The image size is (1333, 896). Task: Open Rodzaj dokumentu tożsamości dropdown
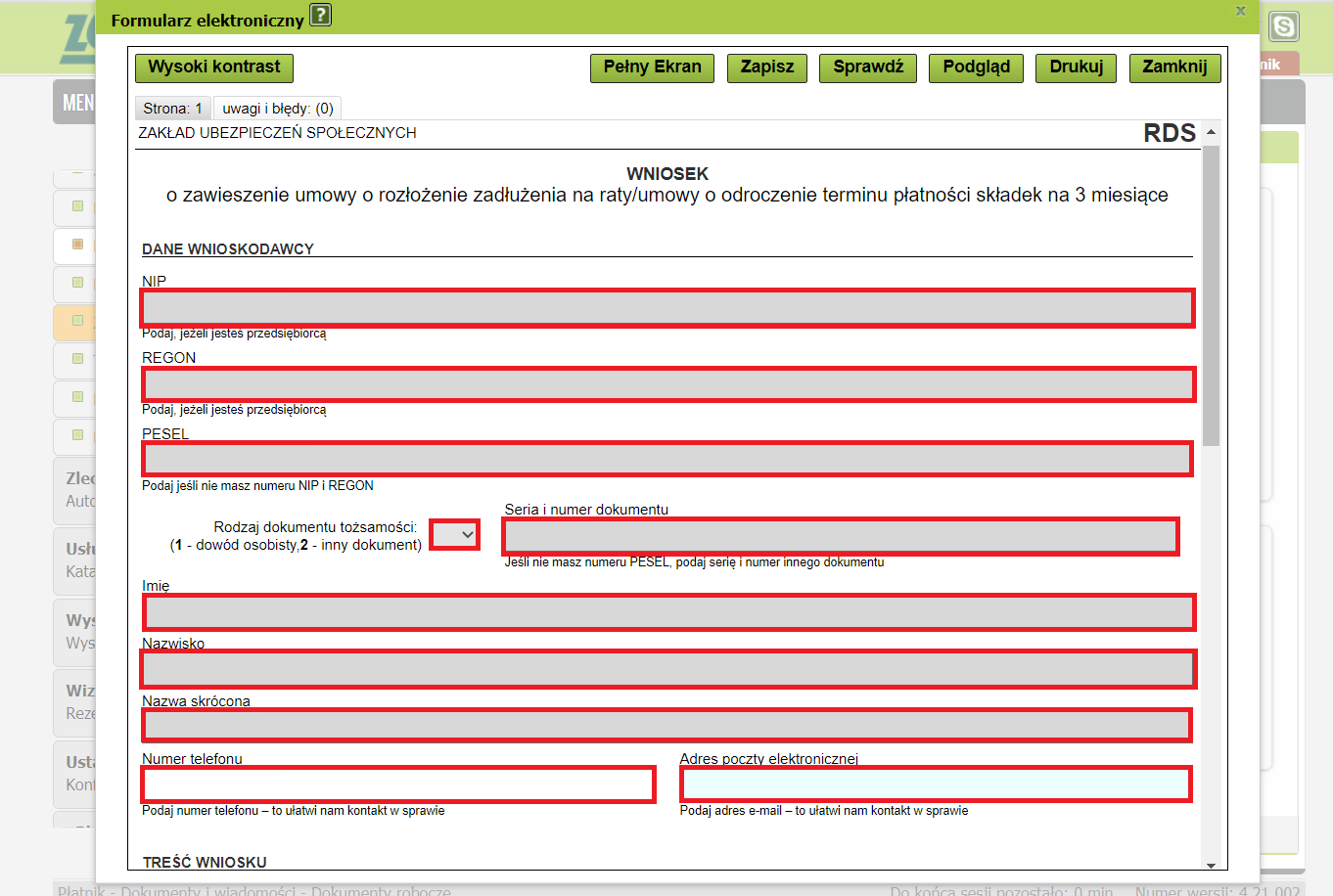pyautogui.click(x=454, y=535)
